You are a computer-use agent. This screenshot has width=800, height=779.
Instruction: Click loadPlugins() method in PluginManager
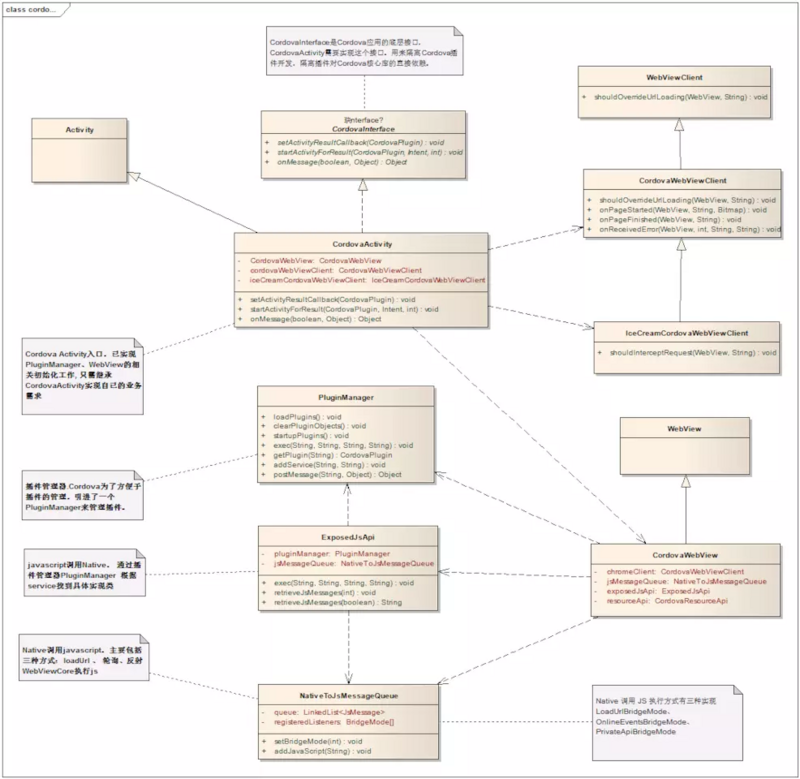pos(307,417)
